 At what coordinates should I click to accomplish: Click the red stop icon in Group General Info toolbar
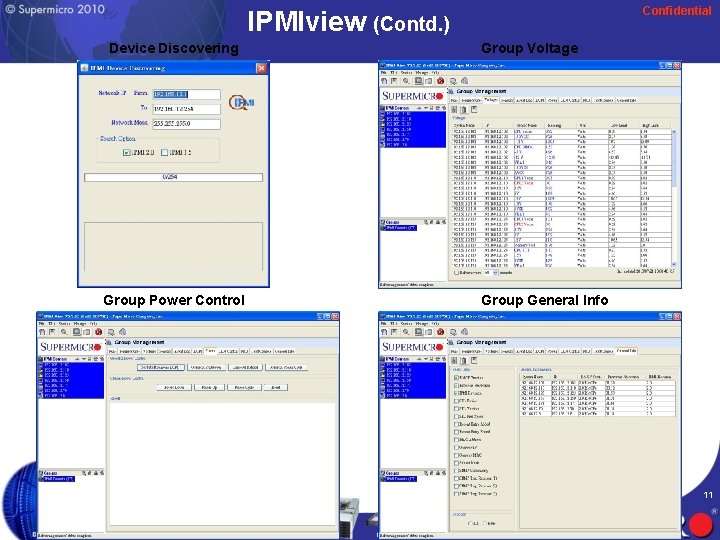[x=440, y=332]
